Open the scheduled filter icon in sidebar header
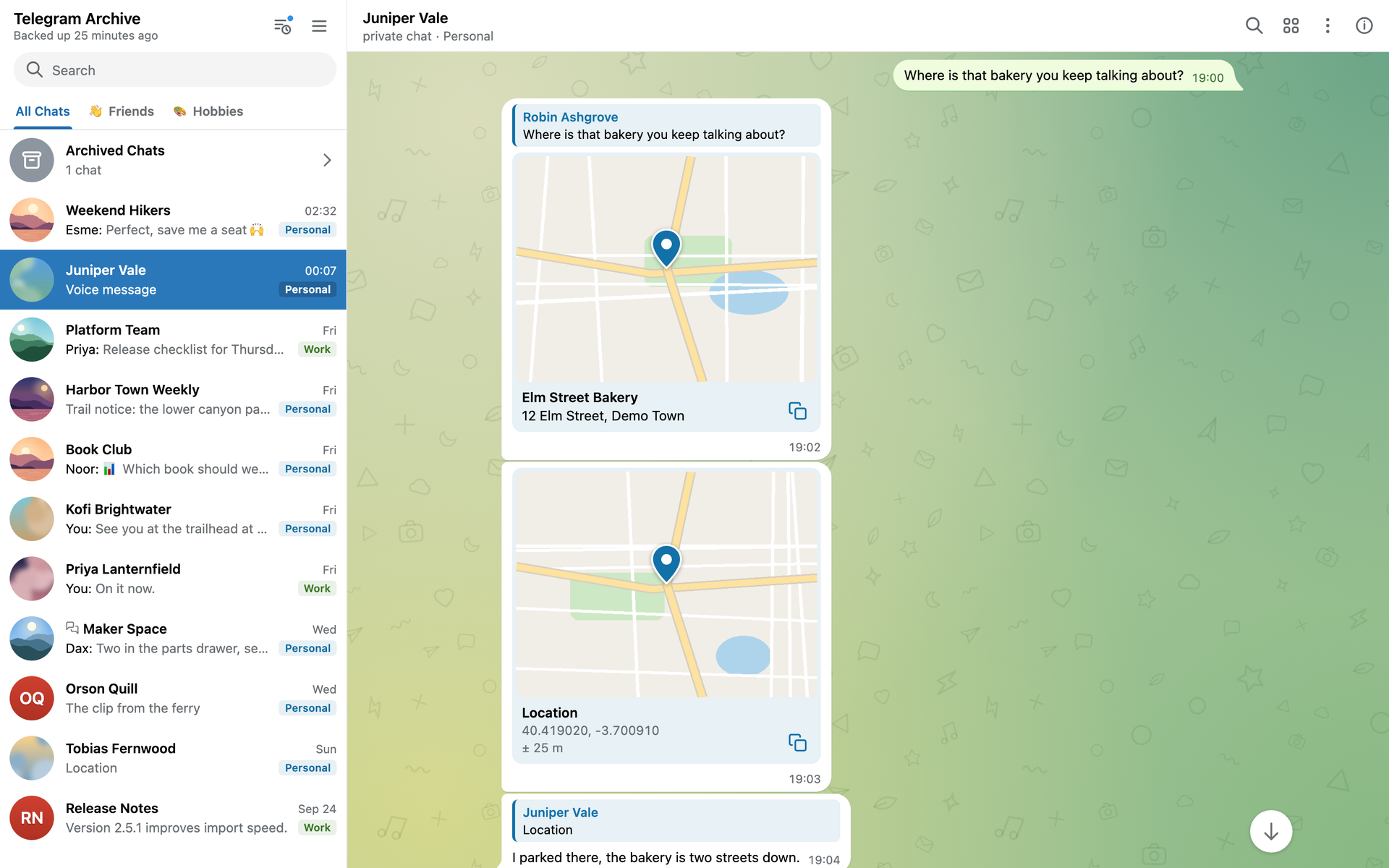 [x=283, y=26]
